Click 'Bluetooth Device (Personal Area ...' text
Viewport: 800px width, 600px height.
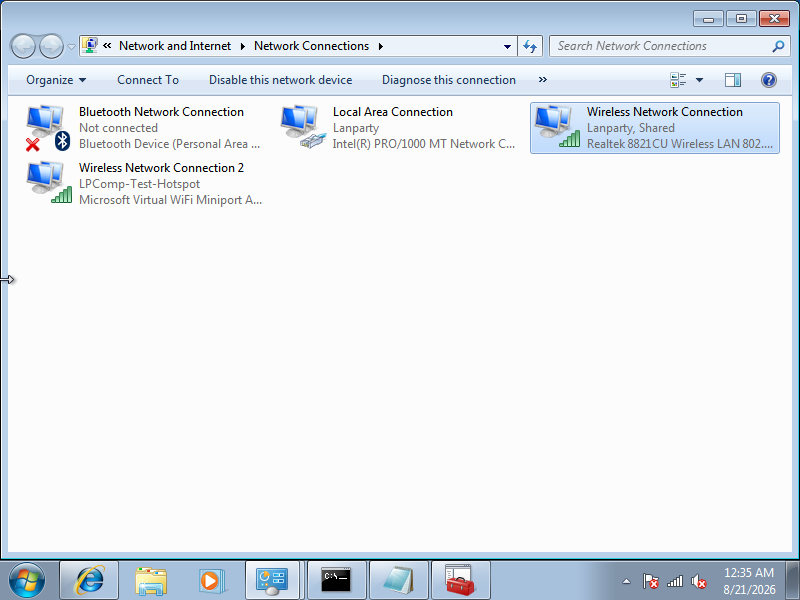(x=169, y=144)
